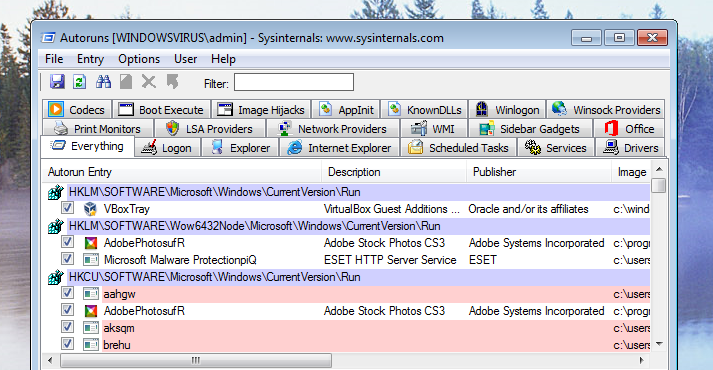The height and width of the screenshot is (370, 713).
Task: Click the Refresh toolbar icon
Action: tap(80, 82)
